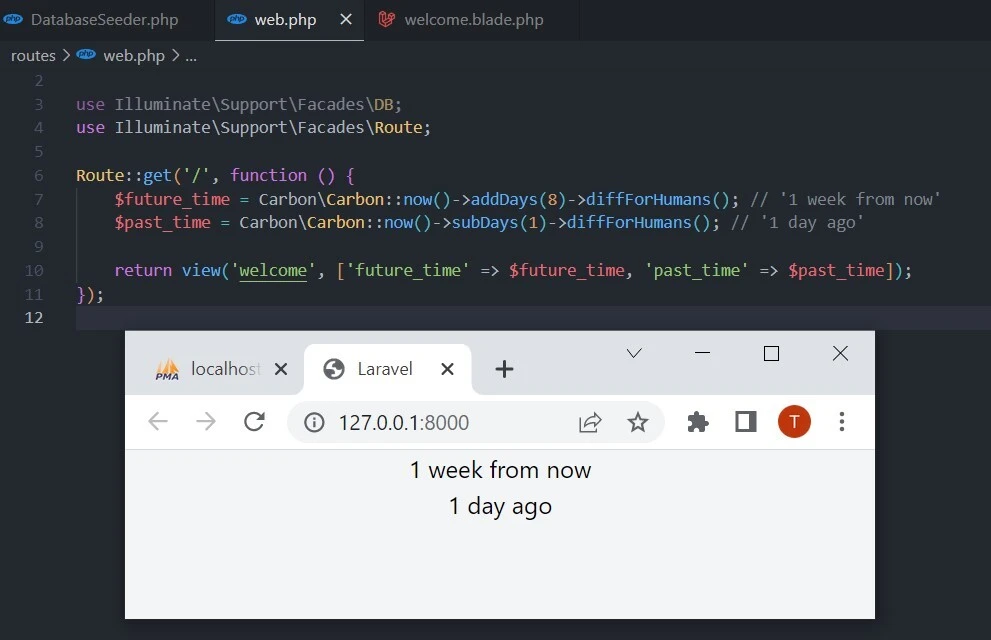
Task: Click the browser forward arrow
Action: tap(206, 422)
